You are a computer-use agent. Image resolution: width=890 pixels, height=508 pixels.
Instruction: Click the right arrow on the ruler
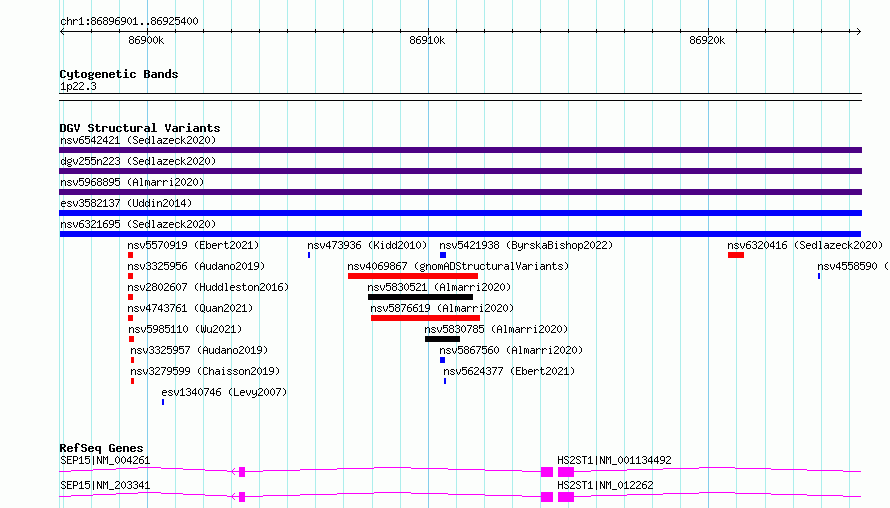click(858, 31)
